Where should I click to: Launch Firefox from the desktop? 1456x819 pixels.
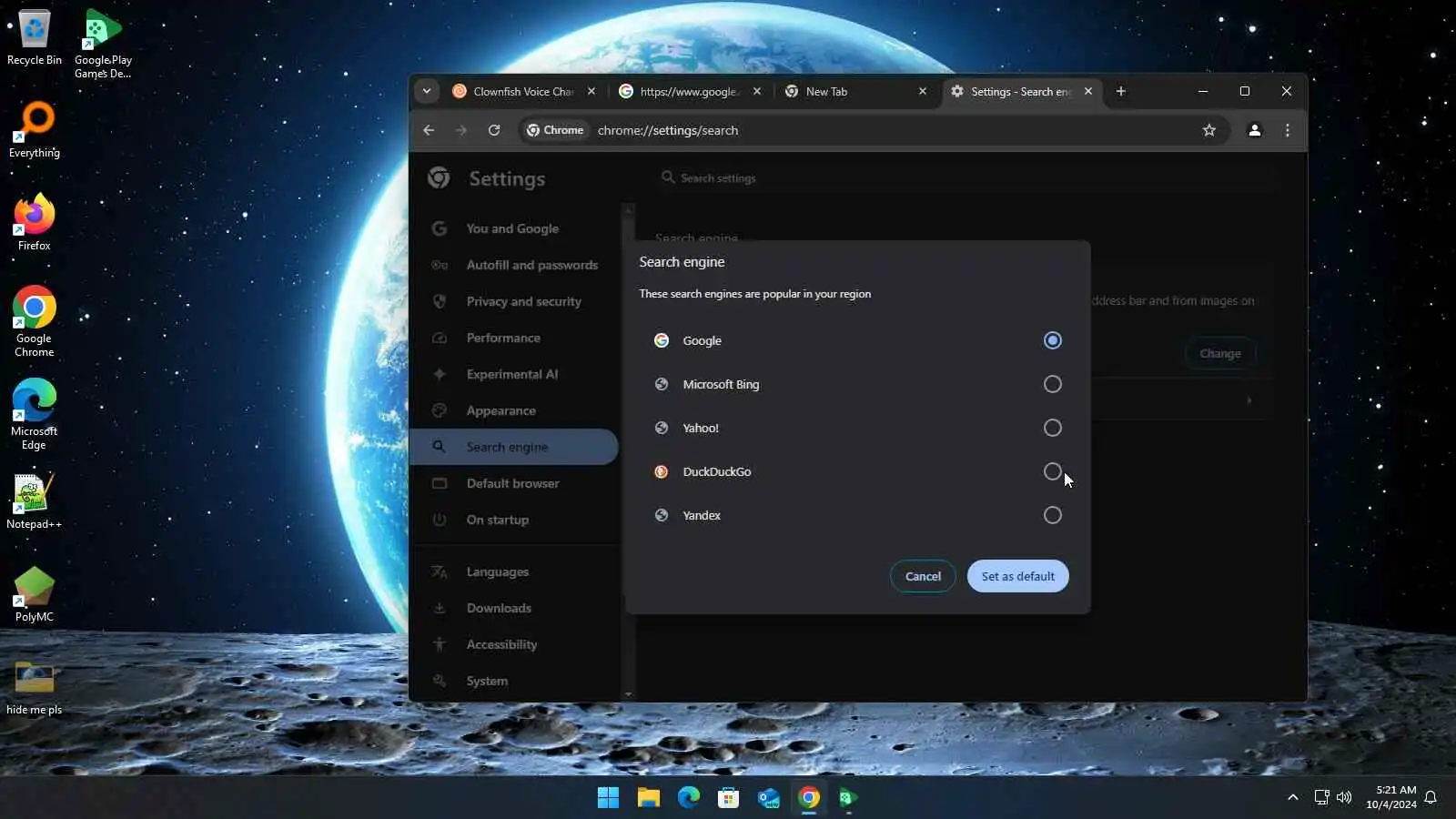(35, 223)
